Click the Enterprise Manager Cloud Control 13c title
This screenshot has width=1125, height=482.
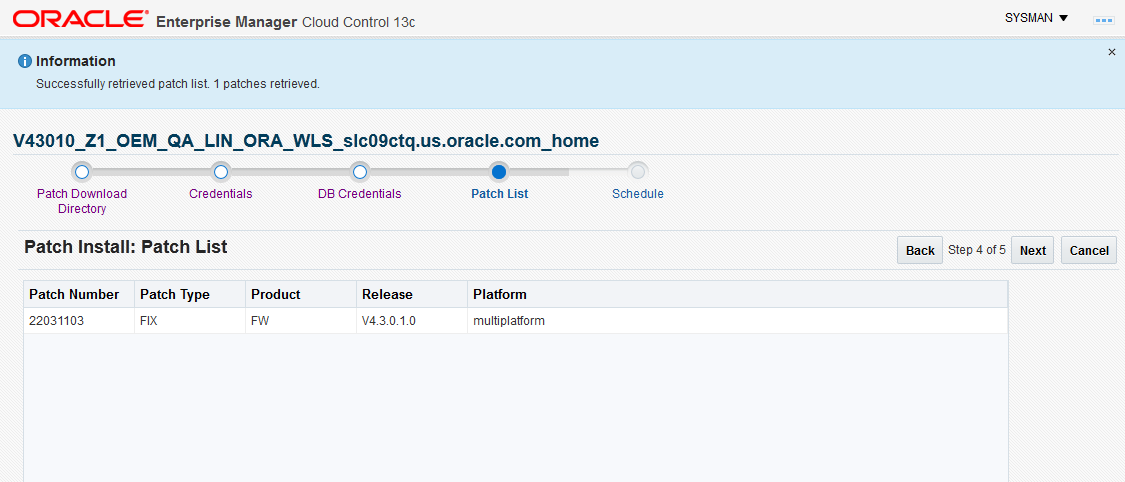click(x=286, y=22)
